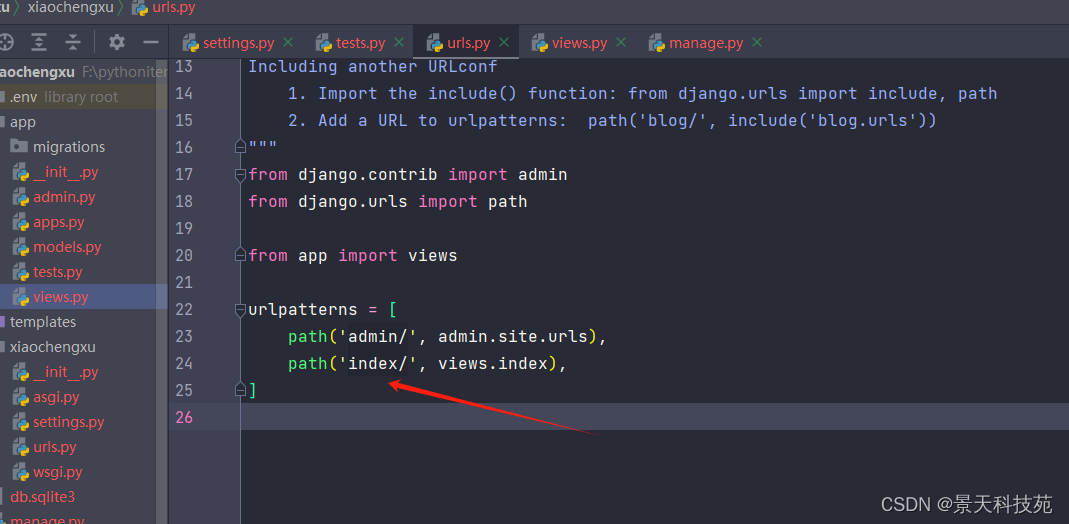Click the Expand All icon in project toolbar
This screenshot has width=1069, height=524.
pos(40,42)
